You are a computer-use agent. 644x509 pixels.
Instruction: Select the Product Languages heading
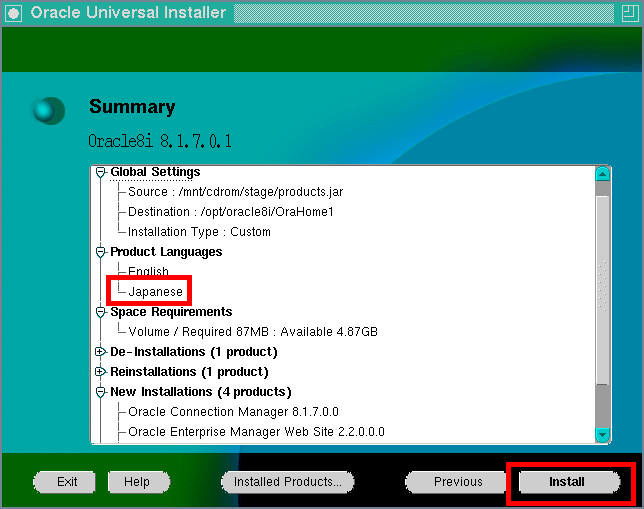[x=166, y=252]
